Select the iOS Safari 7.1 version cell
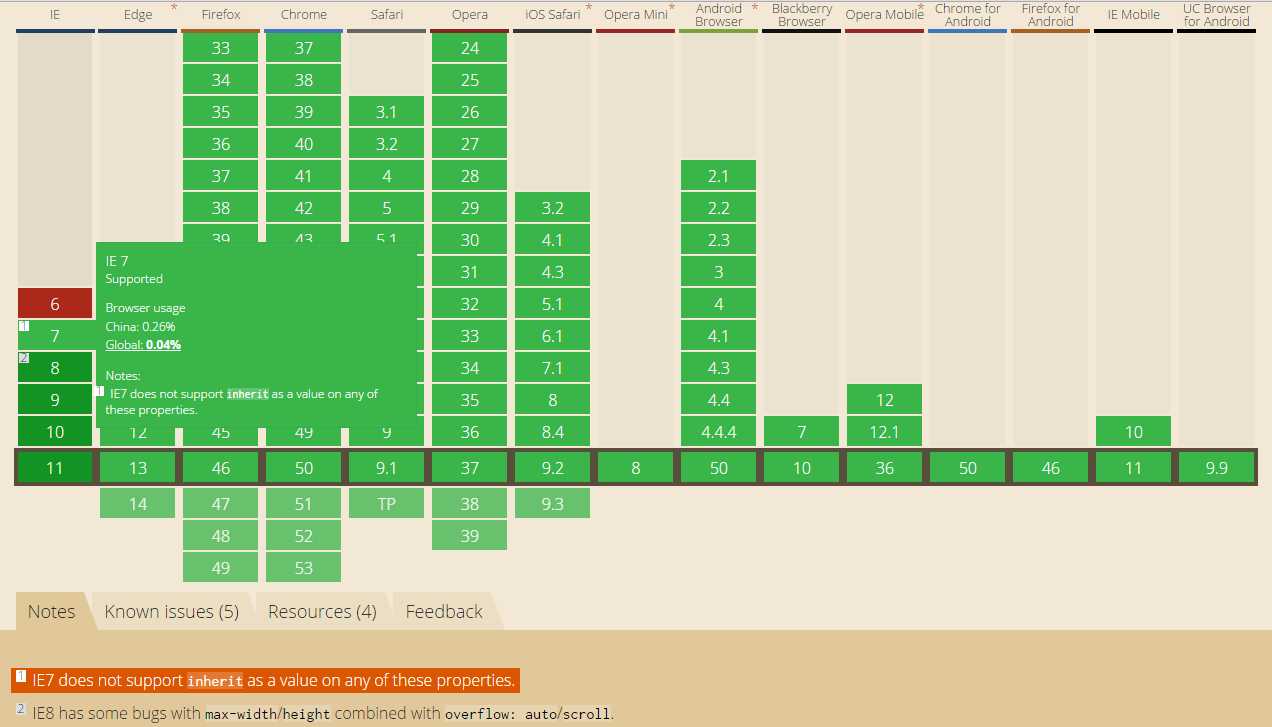Screen dimensions: 1272x727 [x=553, y=368]
